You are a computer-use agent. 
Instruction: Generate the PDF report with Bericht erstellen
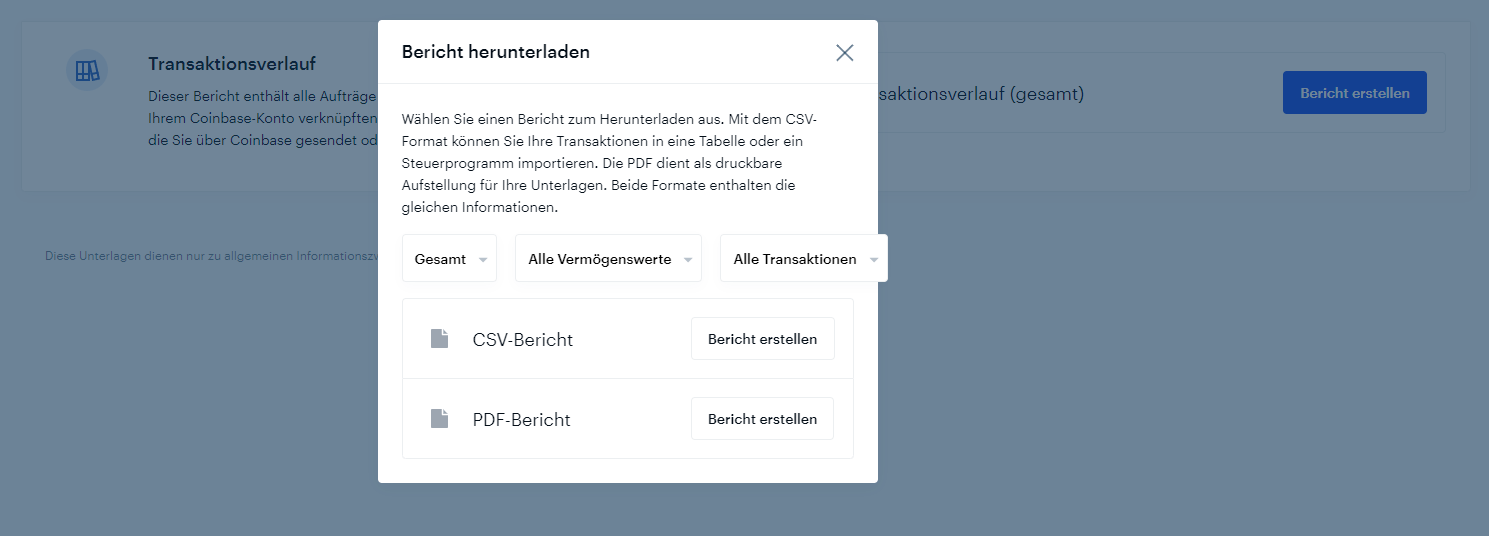tap(762, 419)
